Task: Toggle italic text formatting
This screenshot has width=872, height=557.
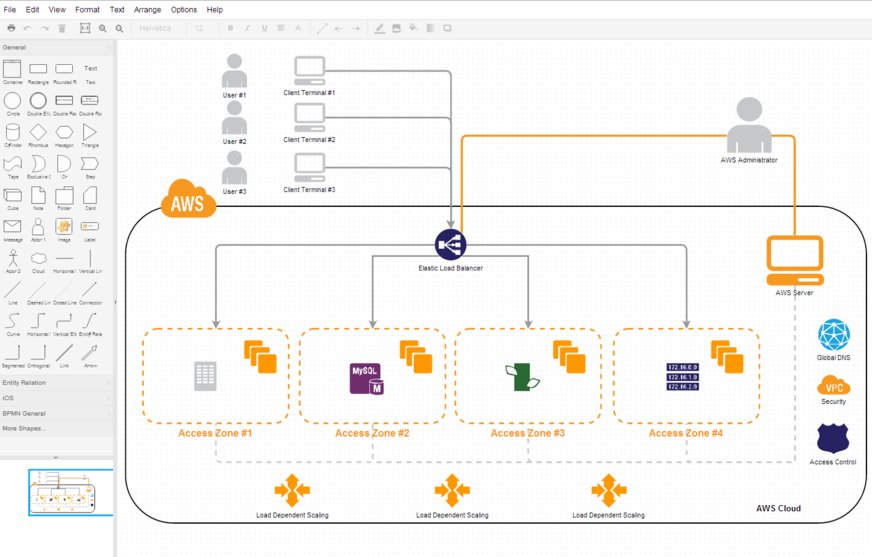Action: tap(247, 28)
